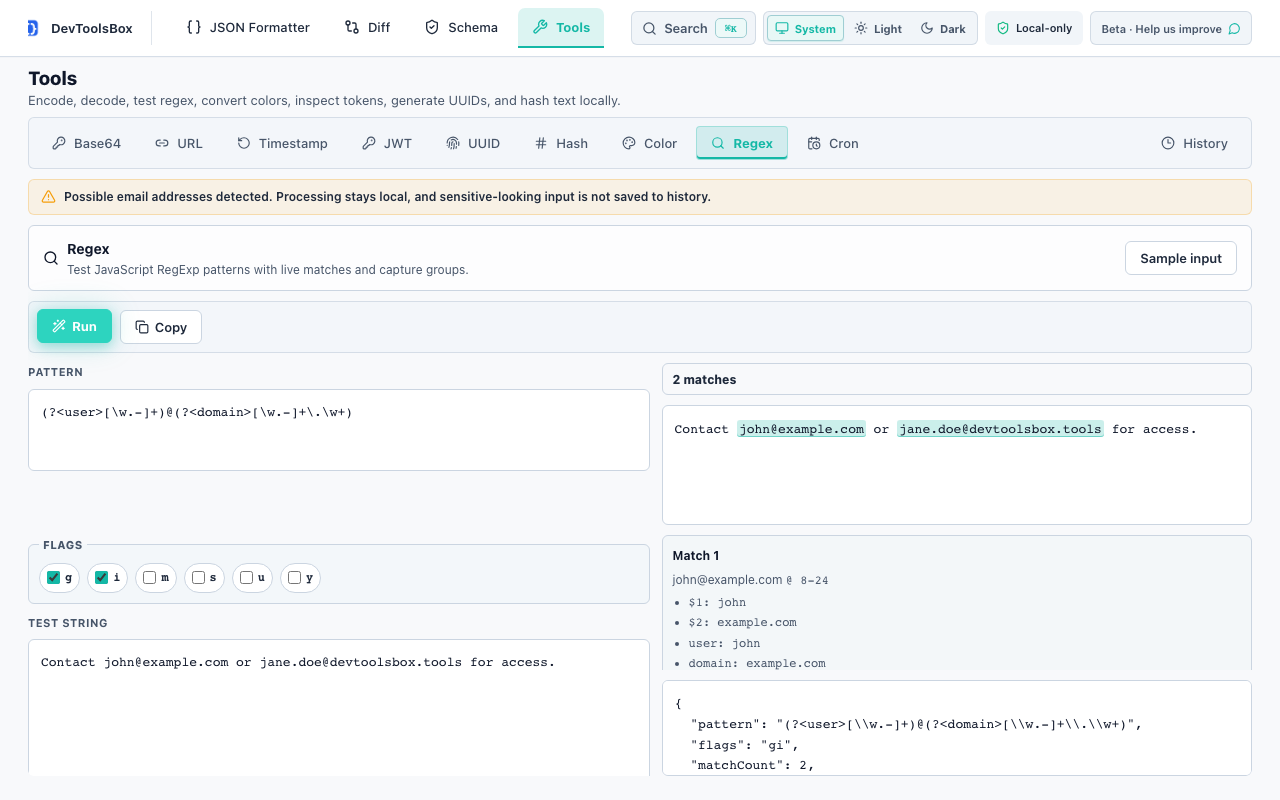Click the '"flags": "gi"' JSON line
The width and height of the screenshot is (1280, 800).
[x=745, y=745]
